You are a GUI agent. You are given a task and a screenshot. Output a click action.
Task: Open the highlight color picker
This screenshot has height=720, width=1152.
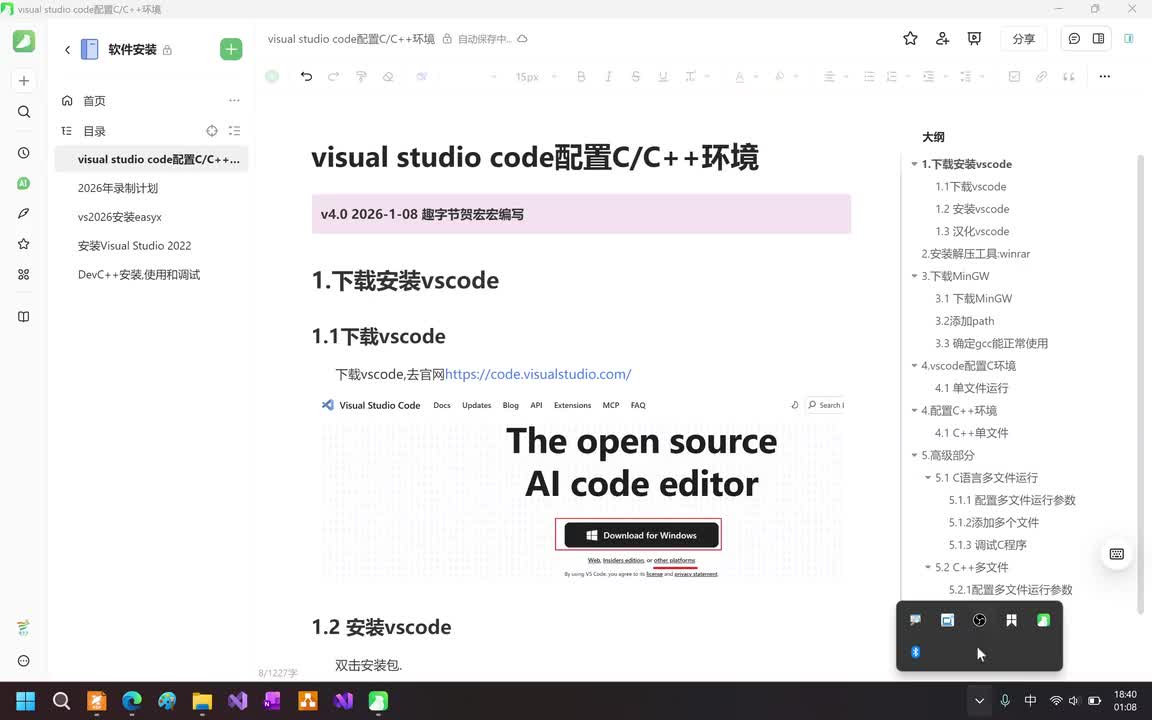pyautogui.click(x=780, y=76)
